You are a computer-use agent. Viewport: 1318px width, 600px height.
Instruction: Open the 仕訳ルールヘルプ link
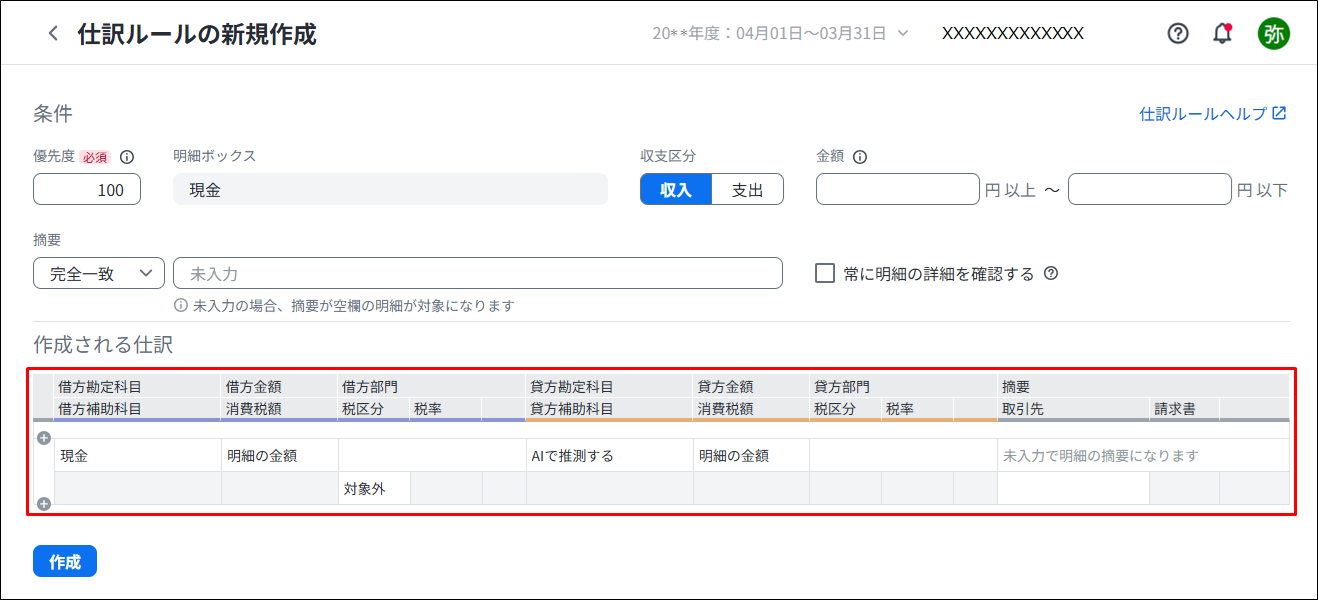1212,114
